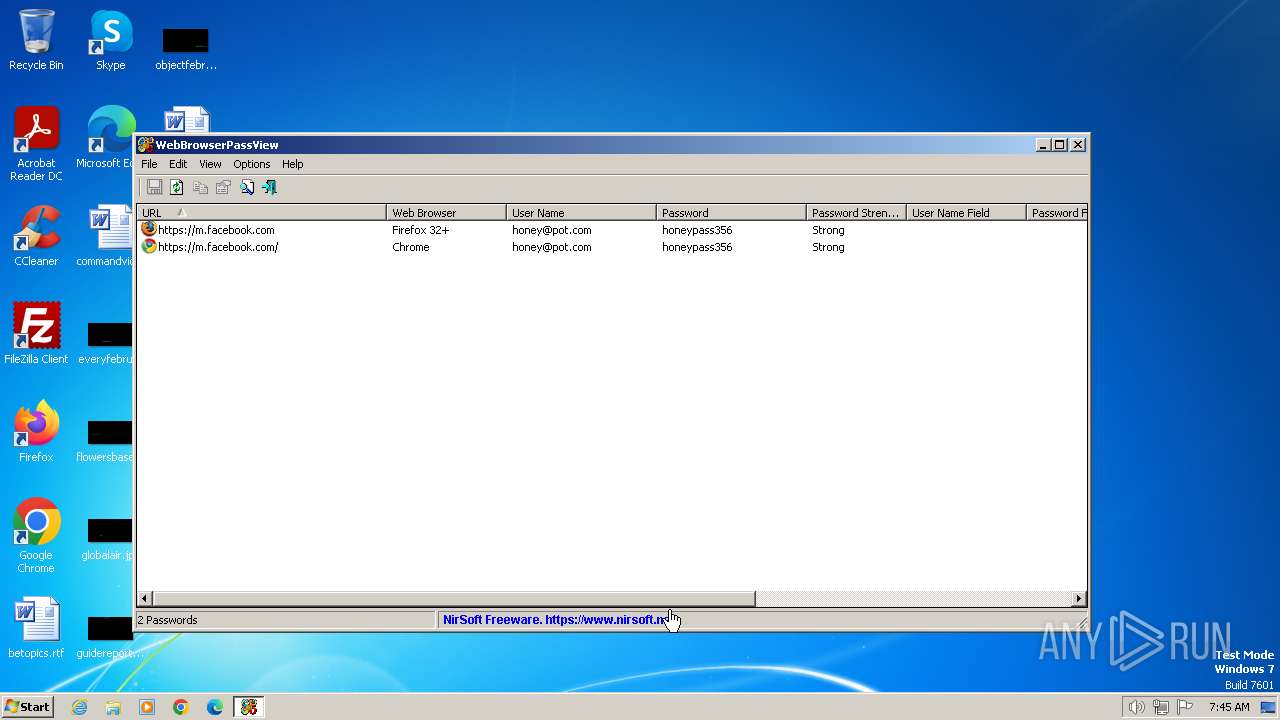This screenshot has width=1280, height=720.
Task: Sort by the Password Strength column header
Action: pos(856,213)
